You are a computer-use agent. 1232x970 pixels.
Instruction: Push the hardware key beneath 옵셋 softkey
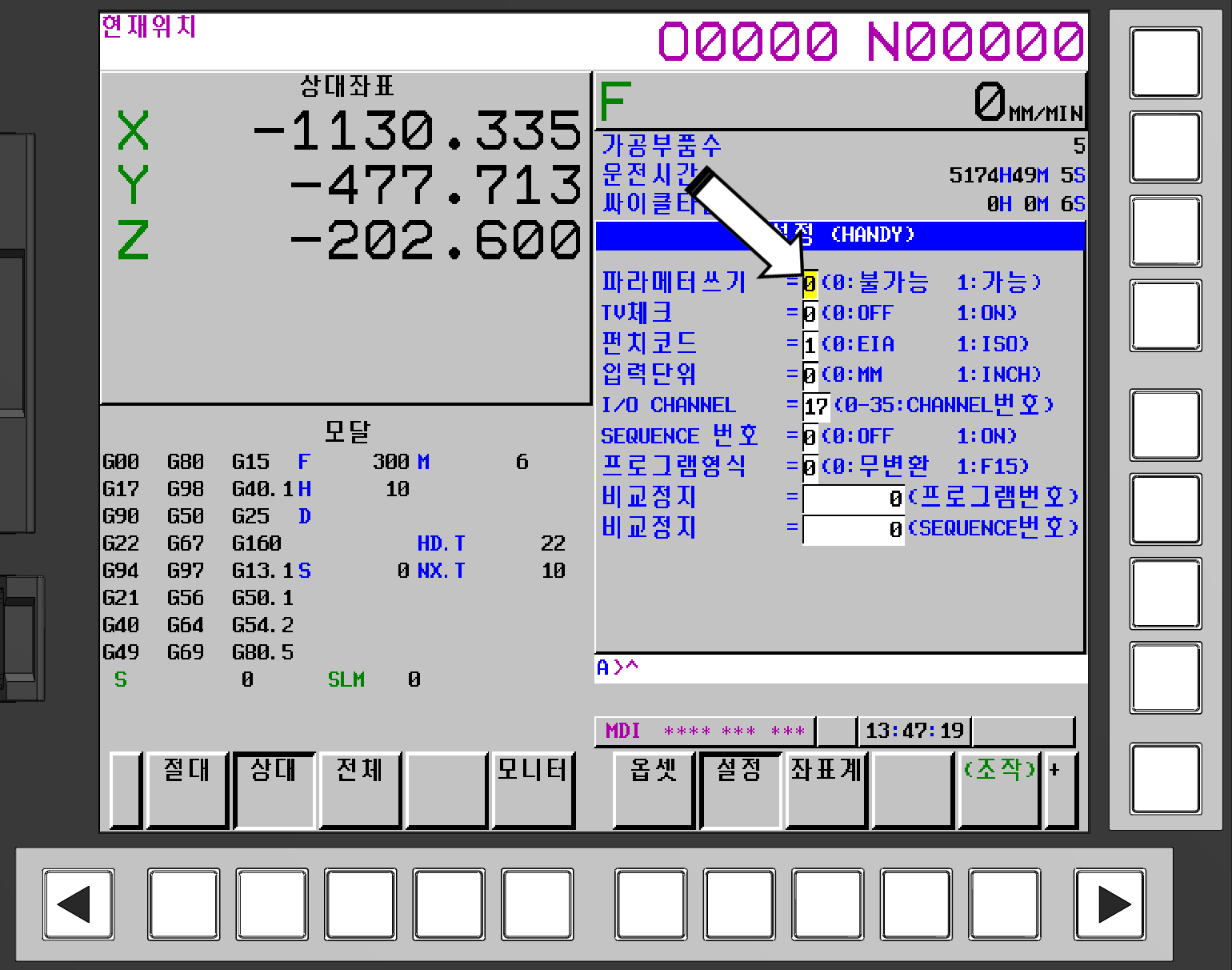pos(650,904)
